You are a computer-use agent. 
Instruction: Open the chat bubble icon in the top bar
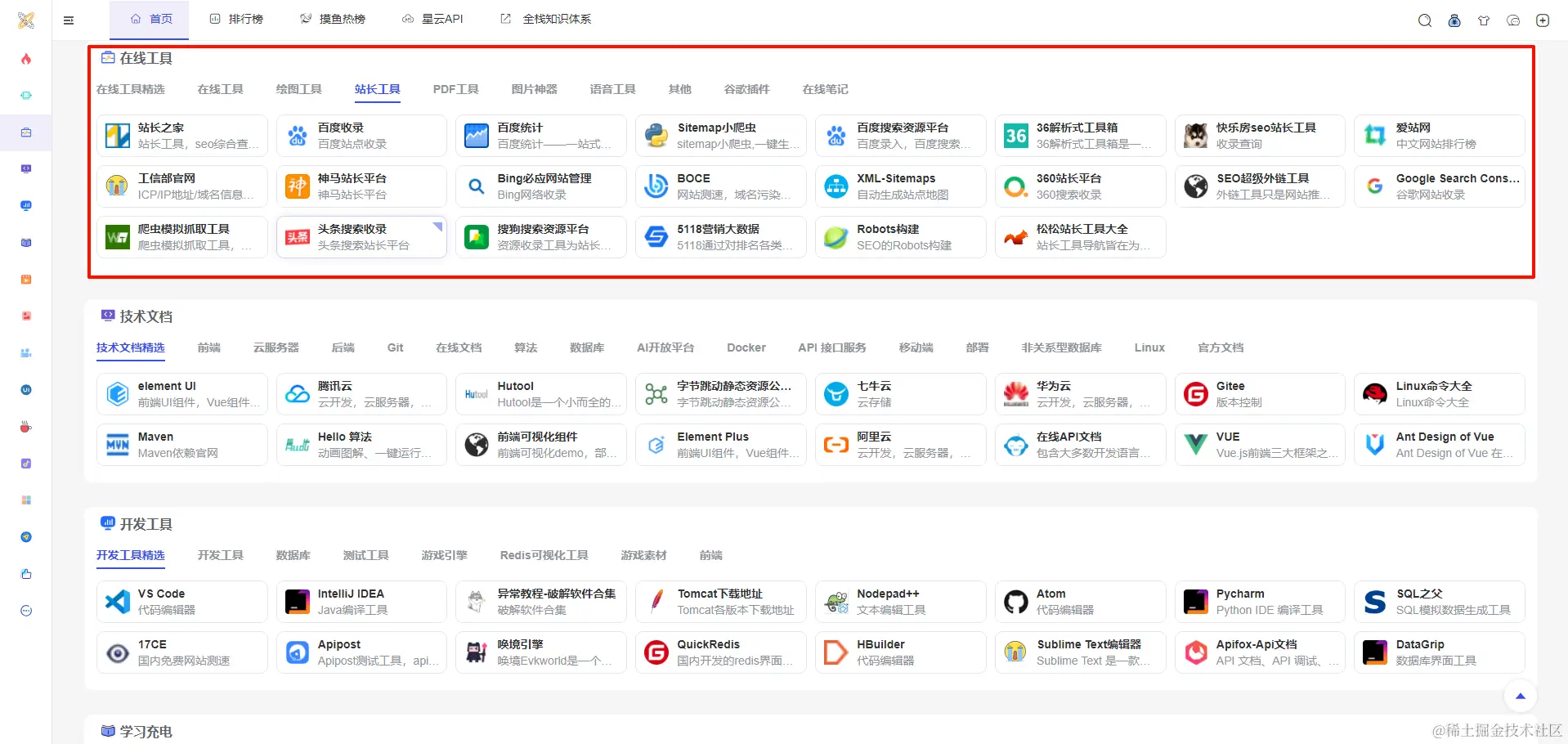coord(1513,20)
